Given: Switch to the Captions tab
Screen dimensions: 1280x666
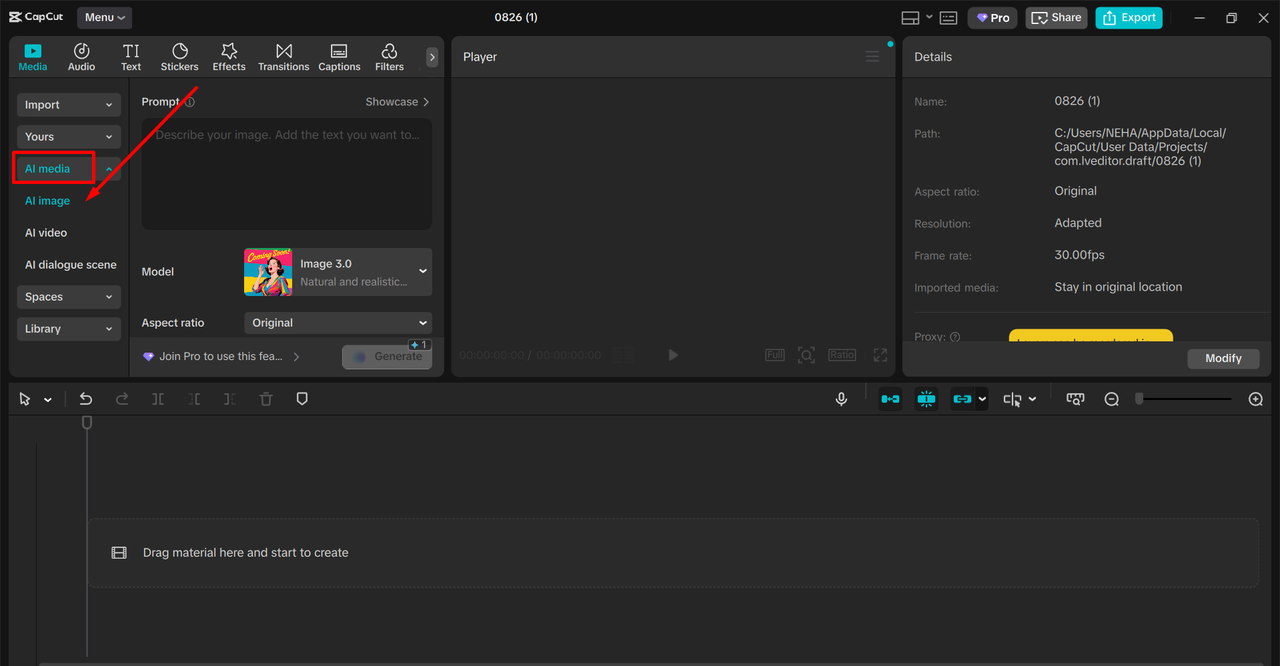Looking at the screenshot, I should [x=339, y=57].
